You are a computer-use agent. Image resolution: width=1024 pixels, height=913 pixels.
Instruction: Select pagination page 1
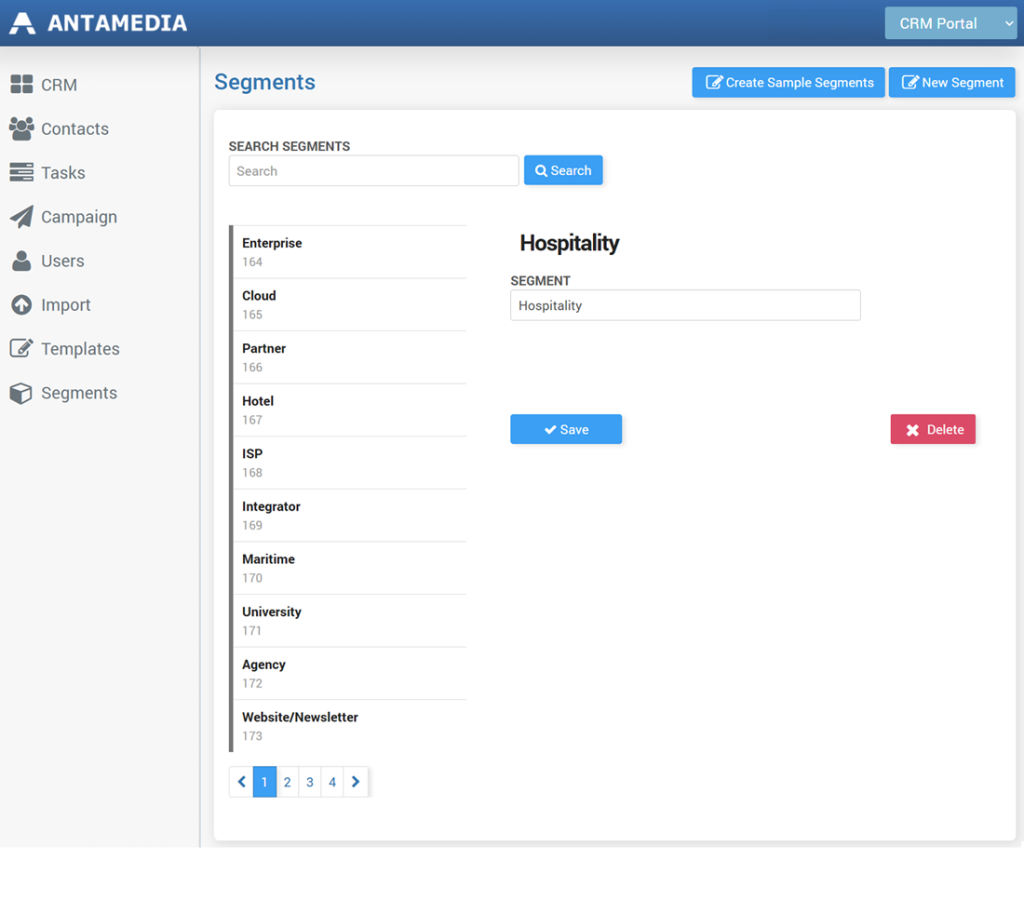(264, 782)
